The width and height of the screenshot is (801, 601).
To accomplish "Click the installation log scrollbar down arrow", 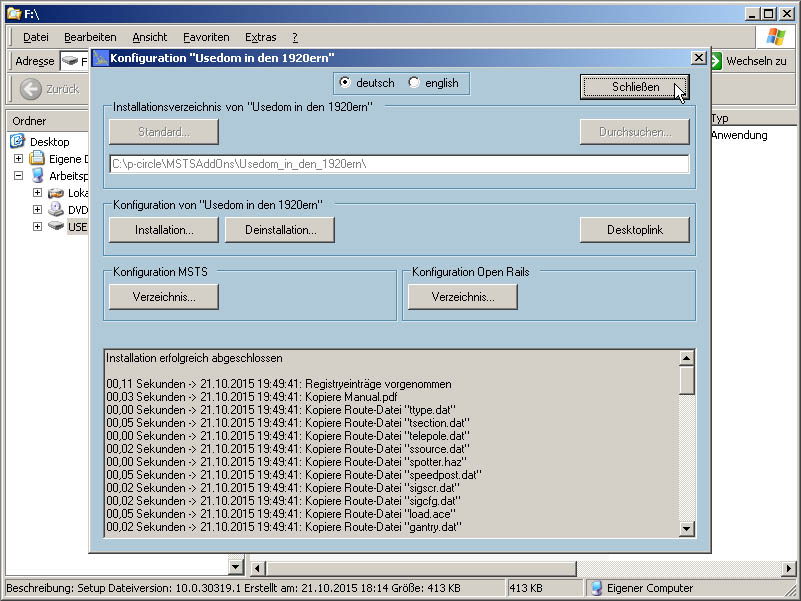I will (x=686, y=529).
